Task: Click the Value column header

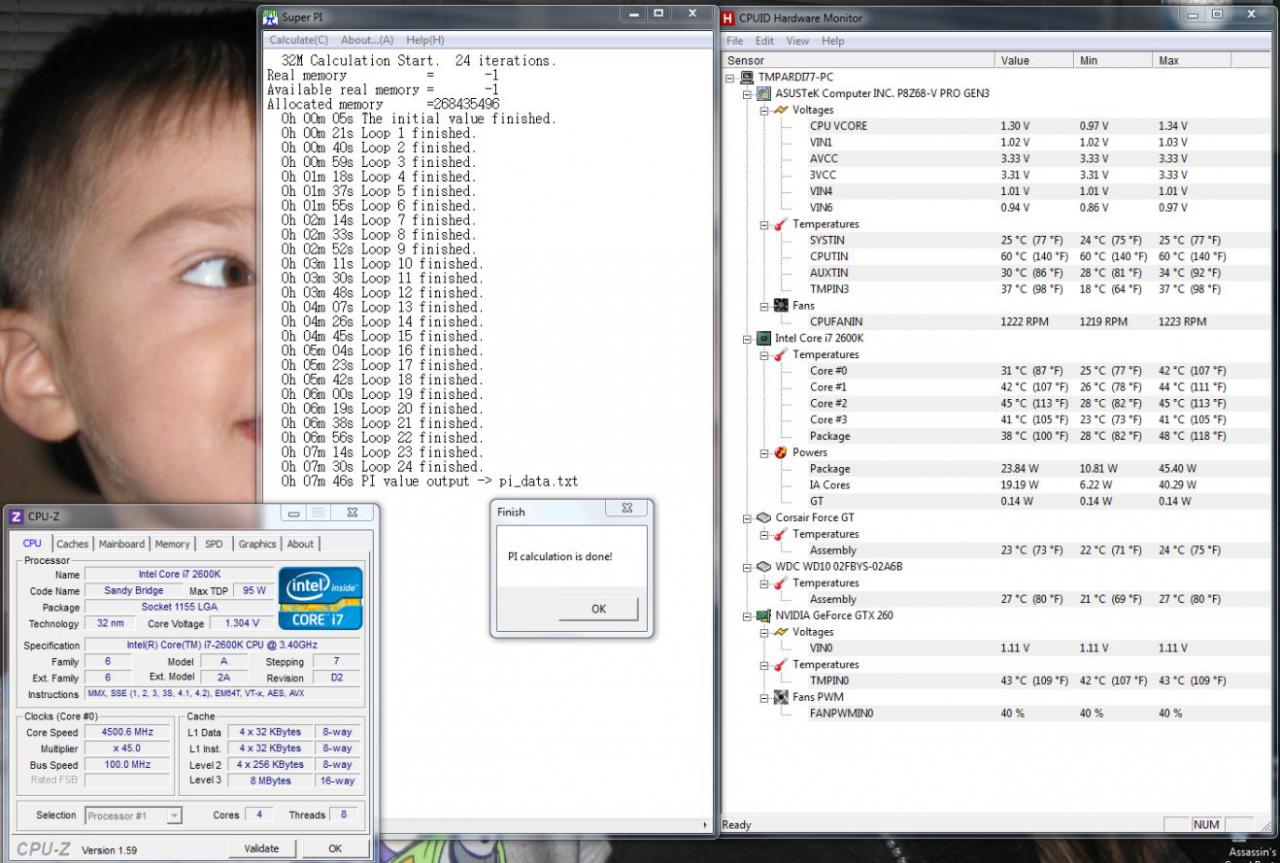Action: pyautogui.click(x=1034, y=61)
